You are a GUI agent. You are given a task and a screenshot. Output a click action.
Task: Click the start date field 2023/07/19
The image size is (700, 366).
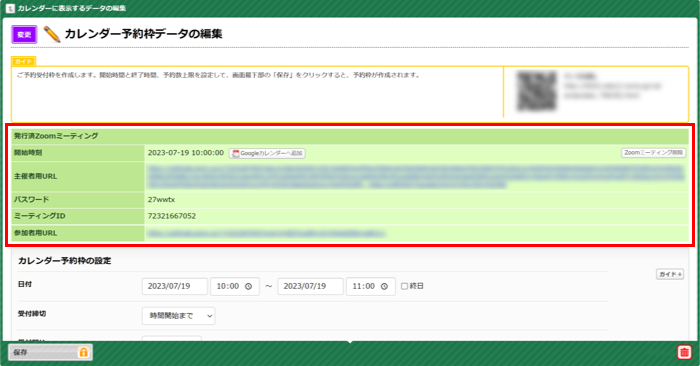point(175,287)
